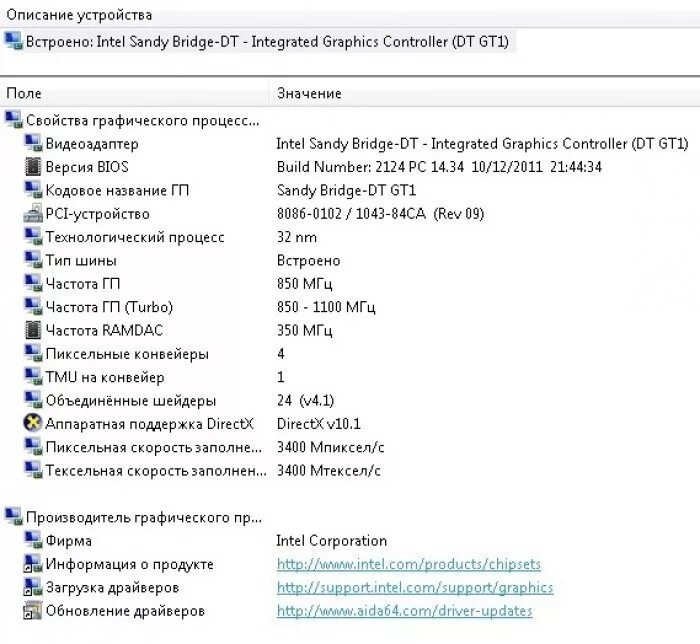Viewport: 700px width, 644px height.
Task: Click the icon beside Частота ГП
Action: [x=33, y=283]
